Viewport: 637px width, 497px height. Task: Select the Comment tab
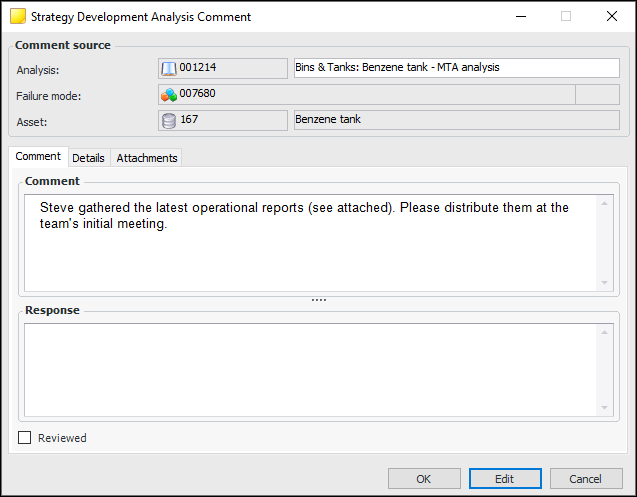coord(38,157)
